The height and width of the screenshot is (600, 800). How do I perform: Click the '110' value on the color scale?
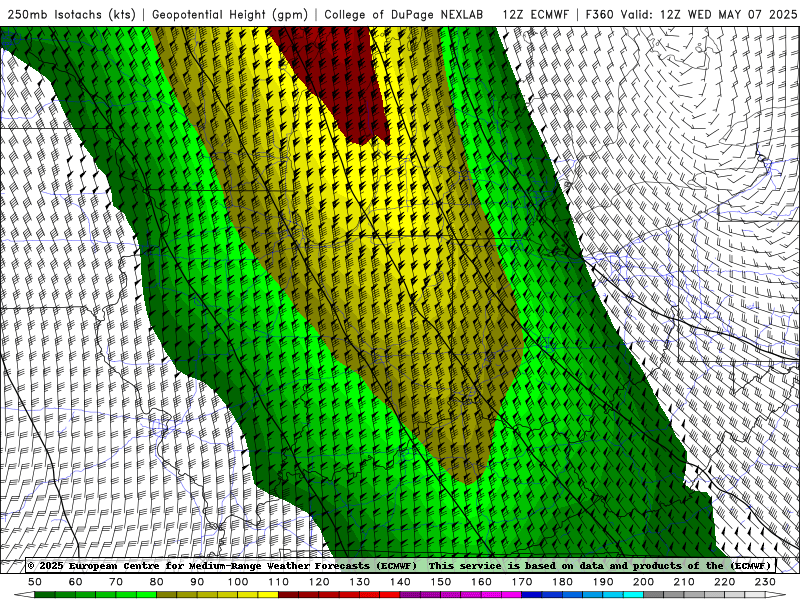(x=279, y=582)
